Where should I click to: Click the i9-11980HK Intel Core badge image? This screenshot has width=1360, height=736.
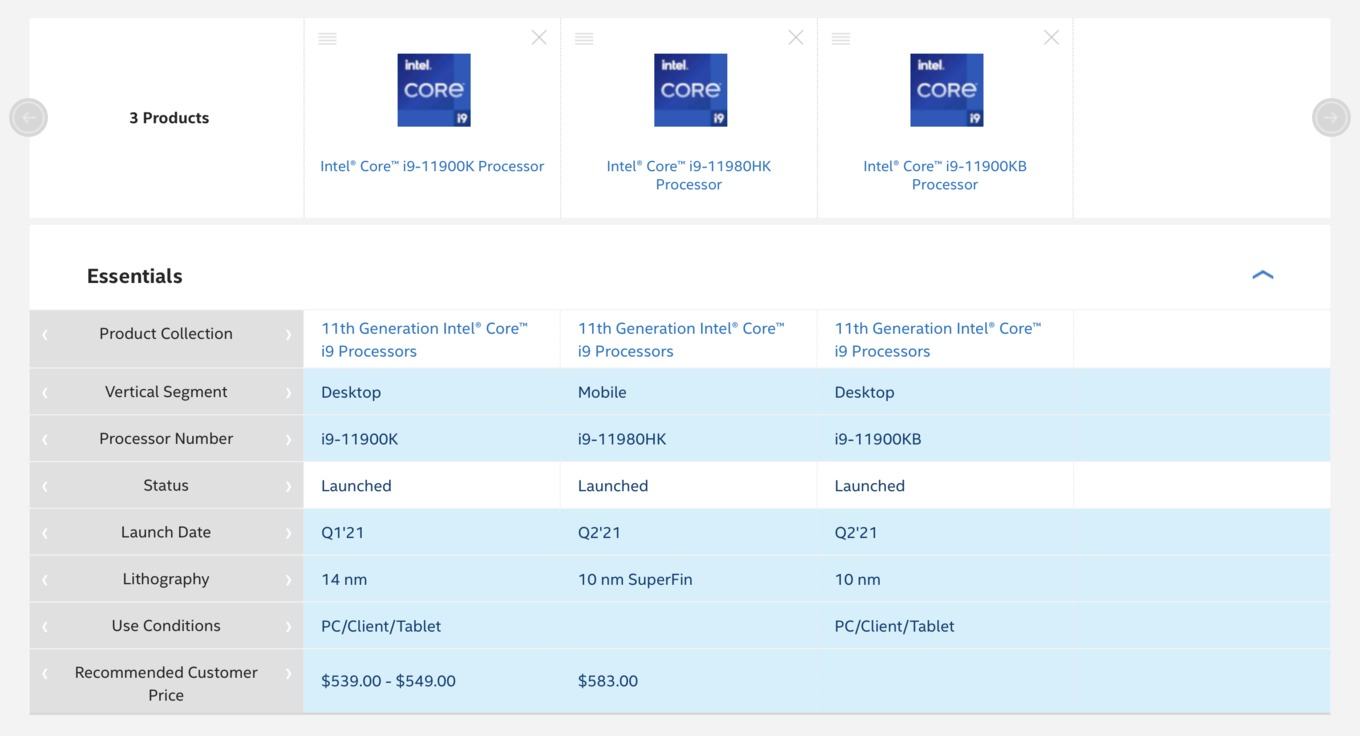[690, 90]
